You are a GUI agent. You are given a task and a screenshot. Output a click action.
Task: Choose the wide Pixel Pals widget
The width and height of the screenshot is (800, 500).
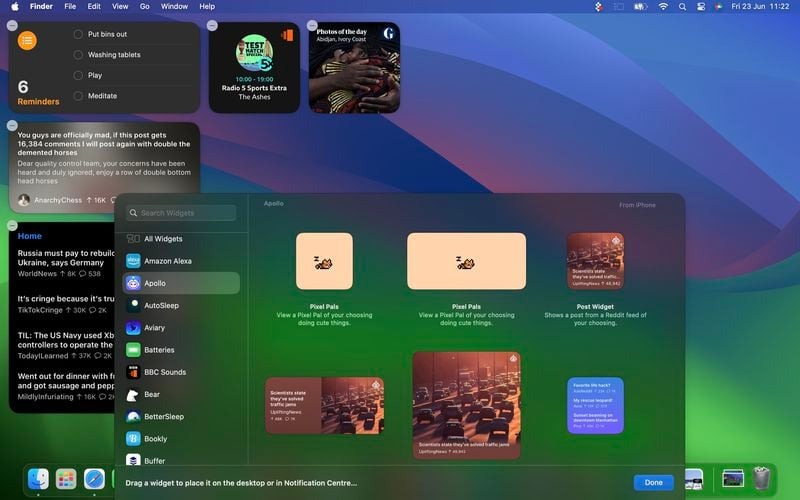click(466, 261)
